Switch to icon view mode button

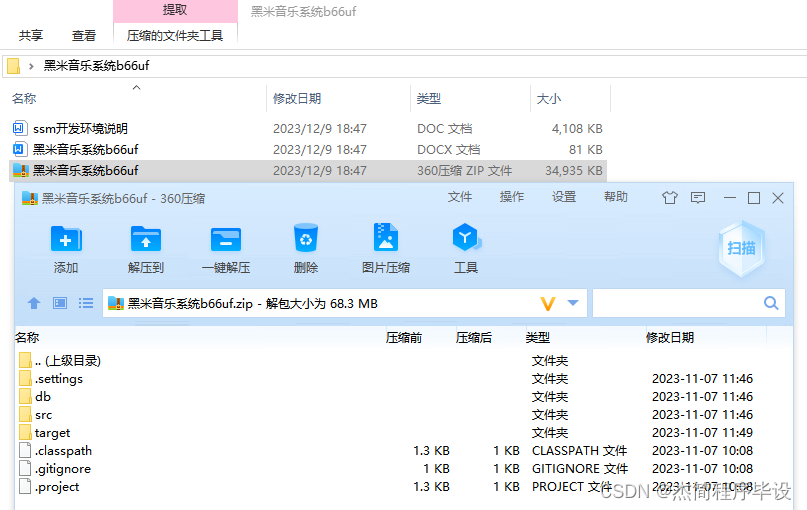[60, 303]
